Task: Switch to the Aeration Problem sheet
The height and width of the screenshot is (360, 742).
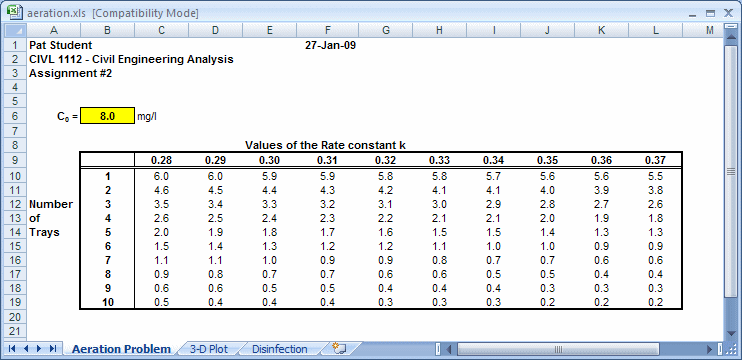Action: (121, 349)
